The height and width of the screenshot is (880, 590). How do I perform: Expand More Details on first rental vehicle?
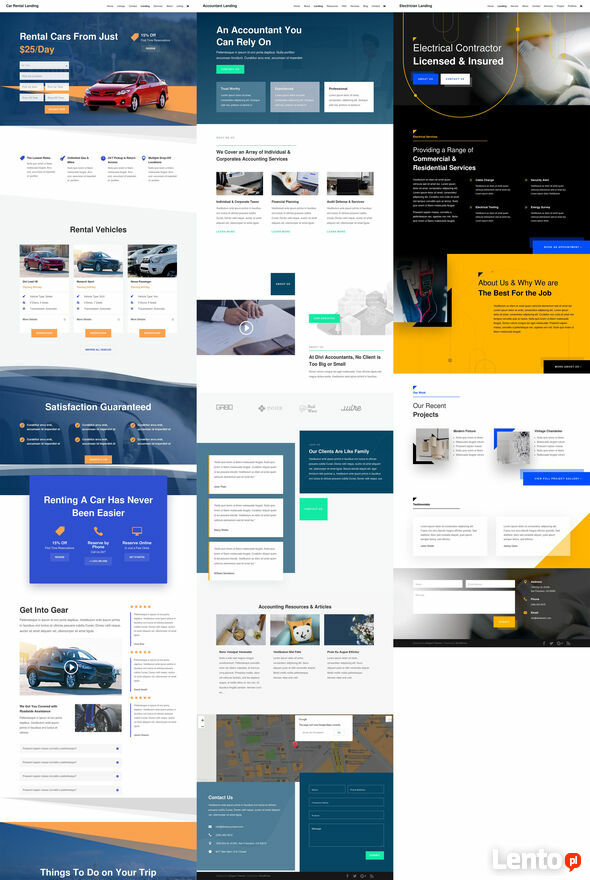44,319
